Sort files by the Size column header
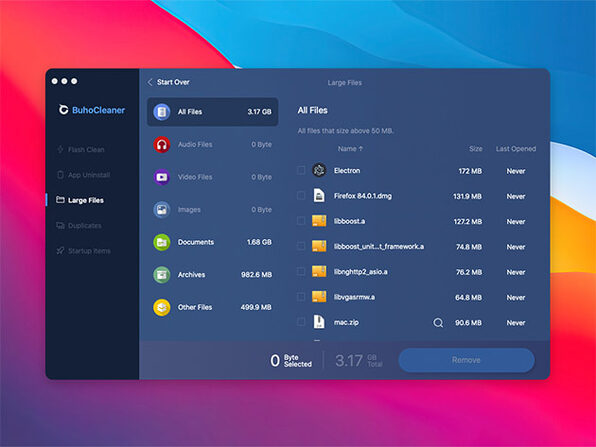Screen dimensions: 596x447 pos(476,149)
